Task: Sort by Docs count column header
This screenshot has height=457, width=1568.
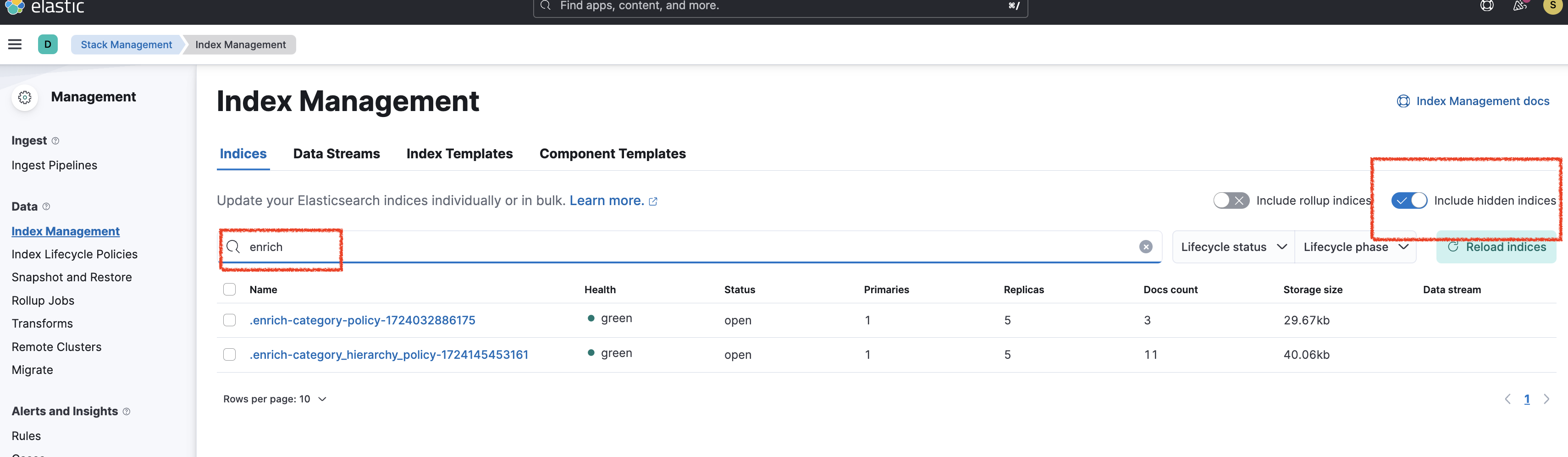Action: point(1170,290)
